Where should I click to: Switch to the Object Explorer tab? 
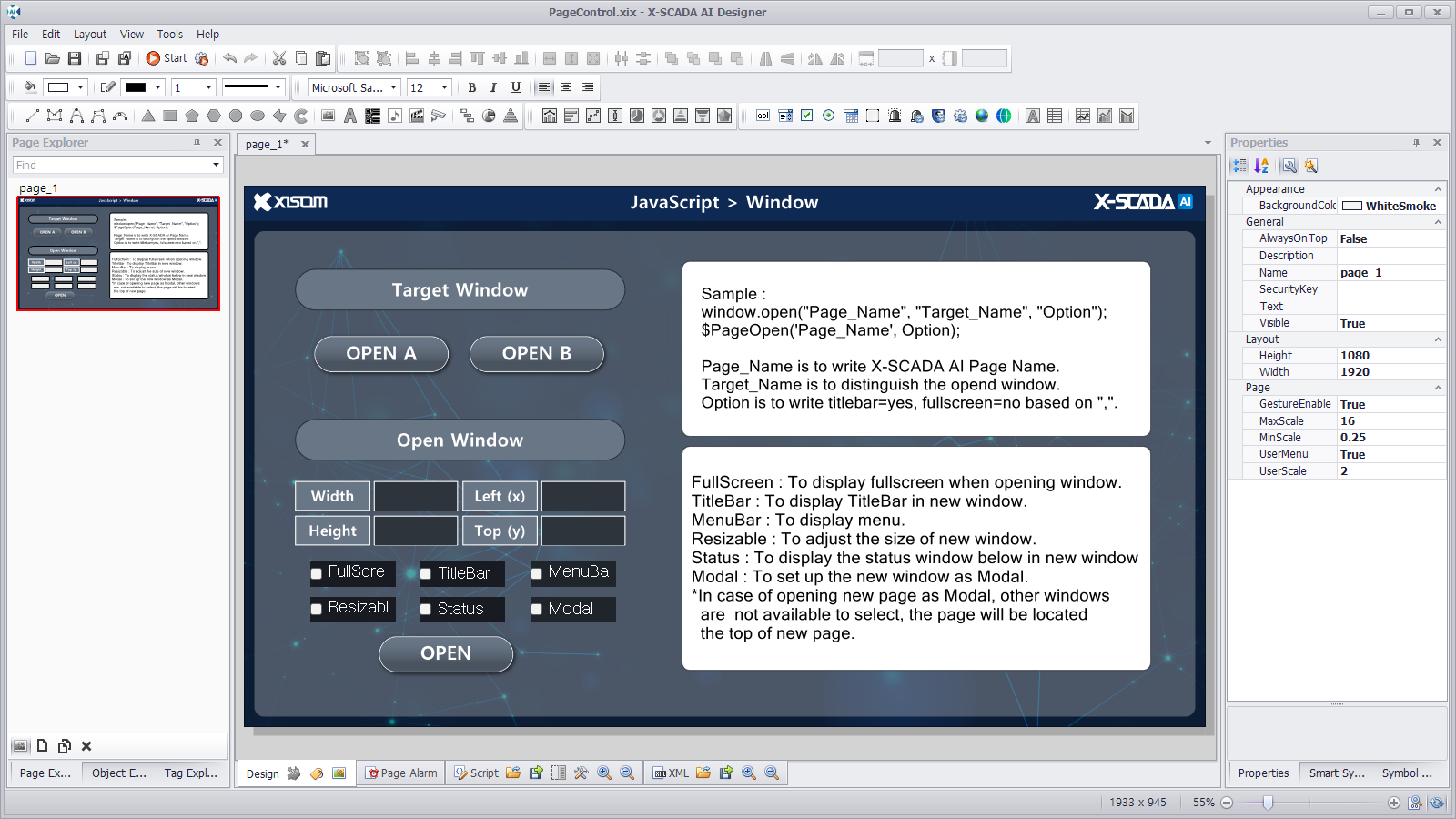pos(118,773)
